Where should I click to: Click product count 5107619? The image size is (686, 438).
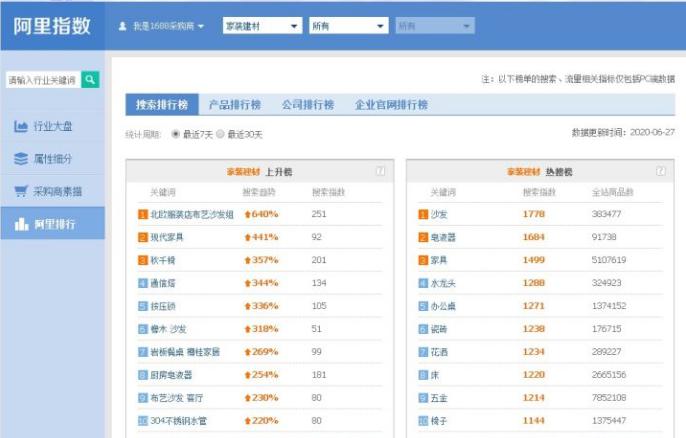(609, 260)
